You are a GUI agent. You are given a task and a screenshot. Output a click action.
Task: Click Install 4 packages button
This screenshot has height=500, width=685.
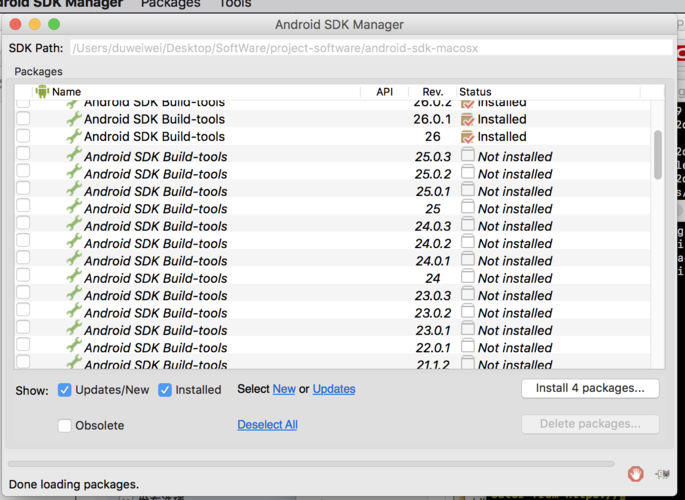tap(590, 388)
